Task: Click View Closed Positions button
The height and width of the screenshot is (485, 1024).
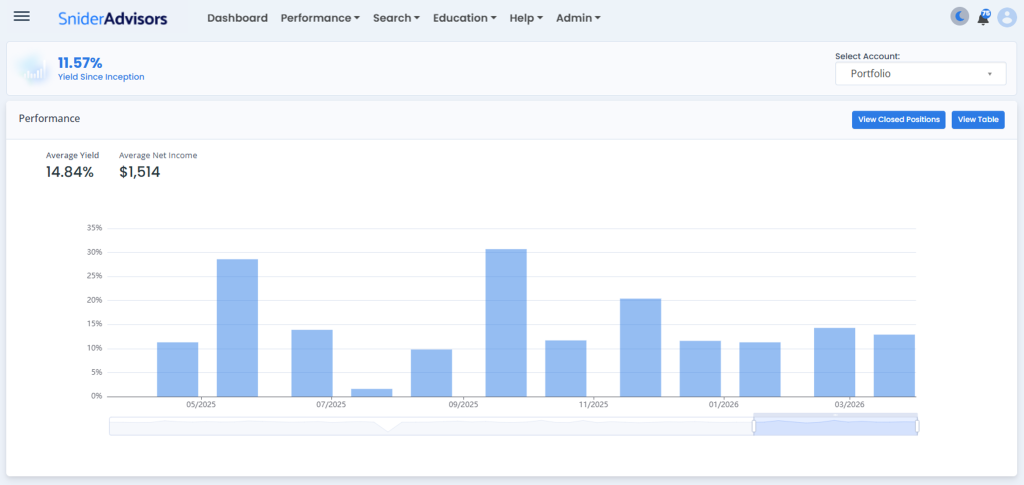Action: pos(898,120)
